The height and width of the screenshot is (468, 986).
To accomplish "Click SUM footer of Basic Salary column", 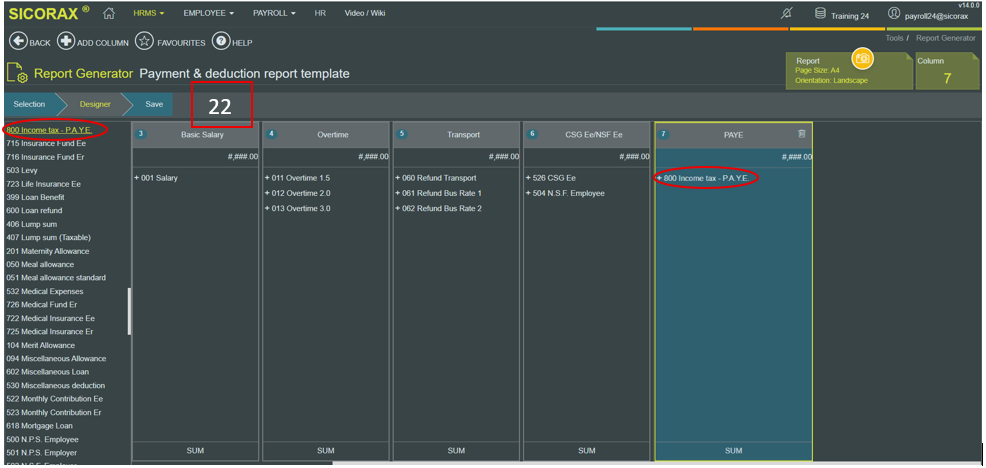I will 196,451.
